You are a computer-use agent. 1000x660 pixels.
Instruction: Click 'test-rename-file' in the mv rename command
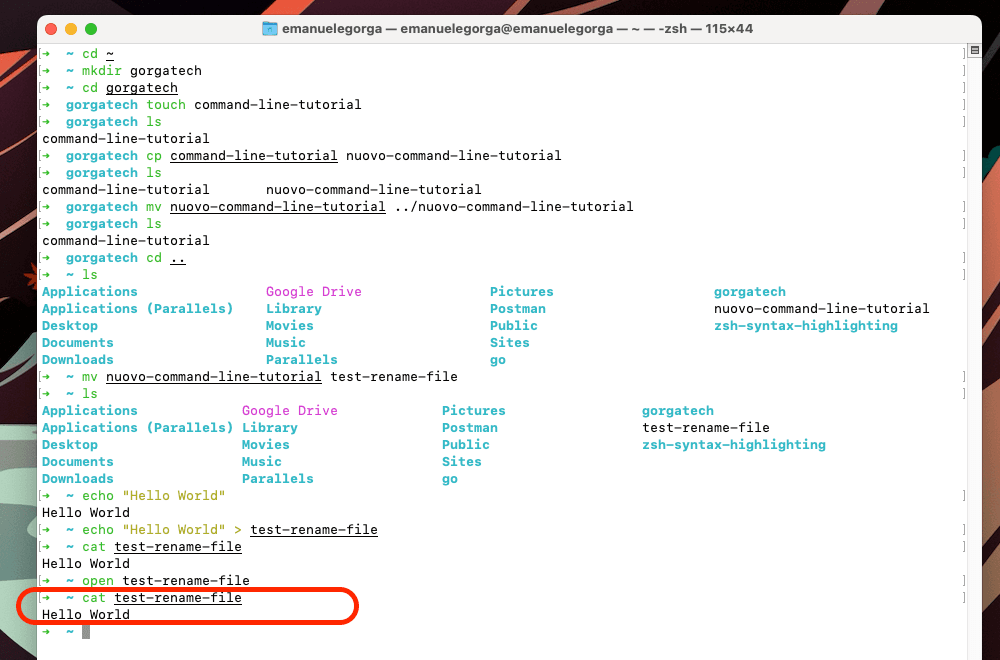click(393, 377)
